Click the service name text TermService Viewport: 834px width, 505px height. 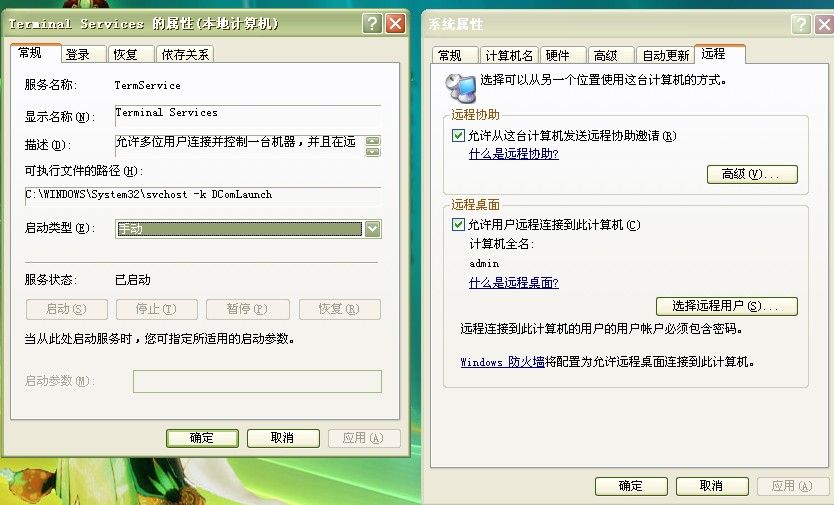147,85
